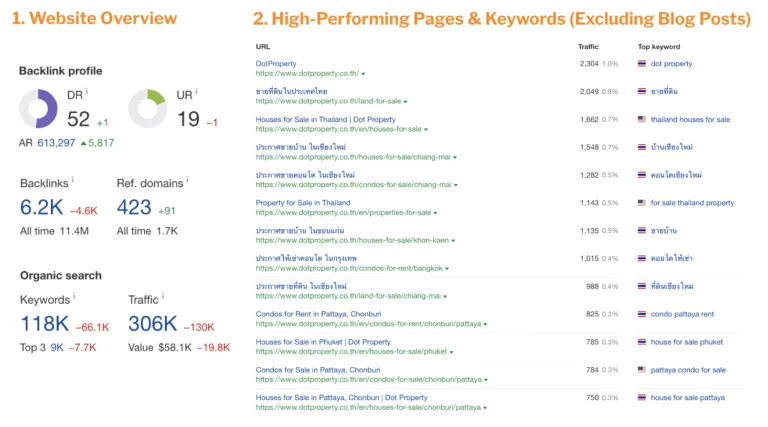The image size is (768, 427).
Task: Expand dropdown next to /land-for-sale URL
Action: pos(406,102)
